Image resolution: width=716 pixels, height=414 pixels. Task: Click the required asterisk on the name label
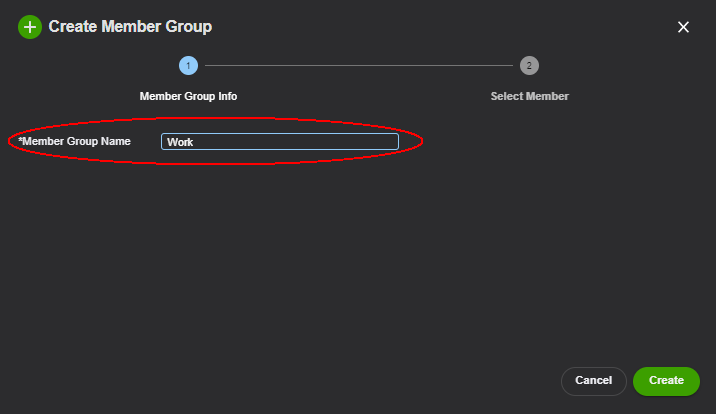pos(20,139)
